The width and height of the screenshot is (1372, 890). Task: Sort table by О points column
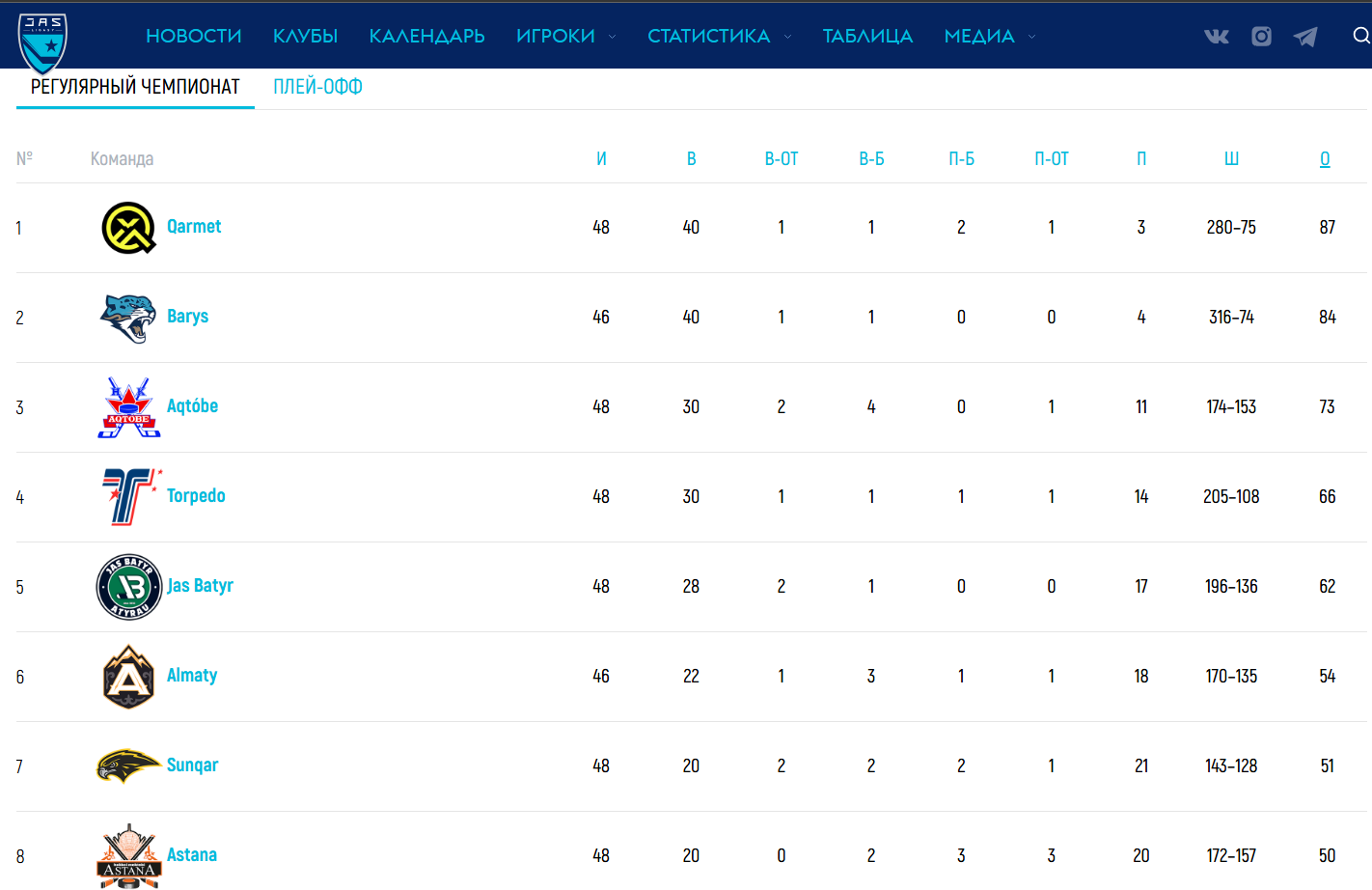point(1325,159)
